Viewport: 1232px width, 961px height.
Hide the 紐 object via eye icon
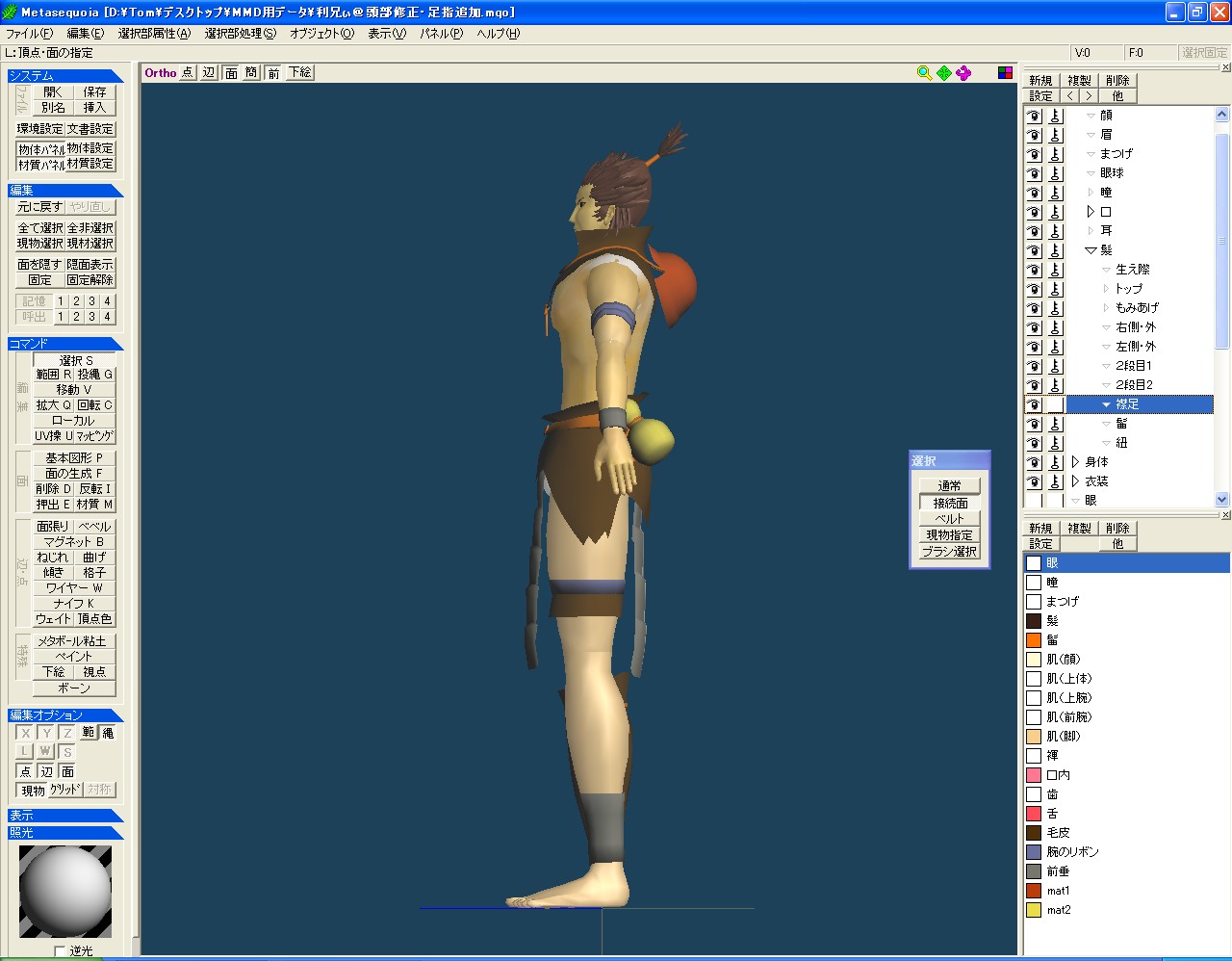point(1034,443)
